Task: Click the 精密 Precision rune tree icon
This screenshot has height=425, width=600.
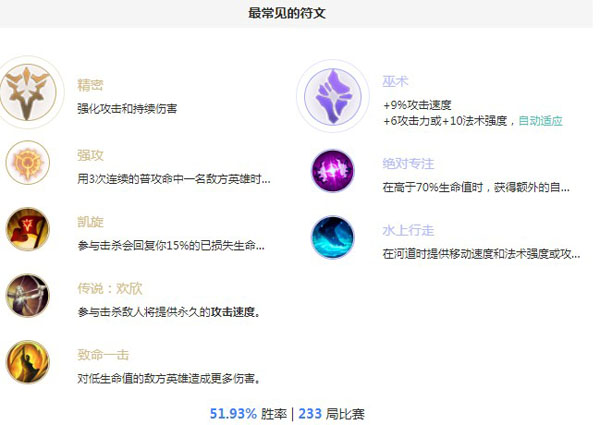Action: [x=28, y=92]
